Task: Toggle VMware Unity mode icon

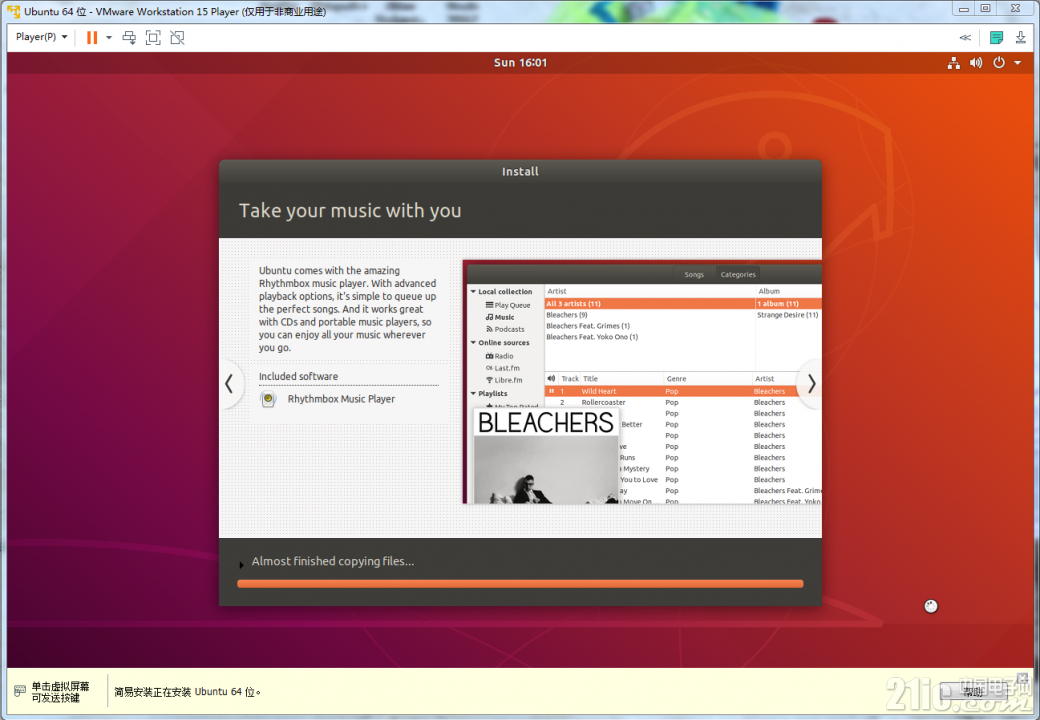Action: click(177, 38)
